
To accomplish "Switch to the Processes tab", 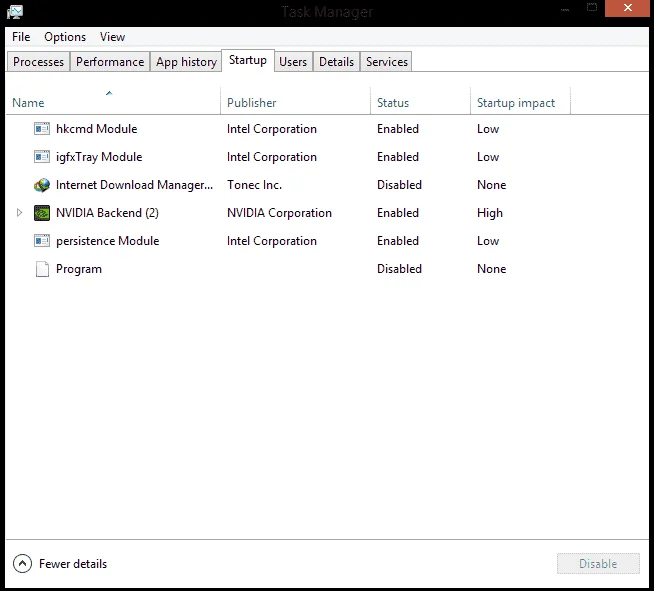I will coord(38,62).
